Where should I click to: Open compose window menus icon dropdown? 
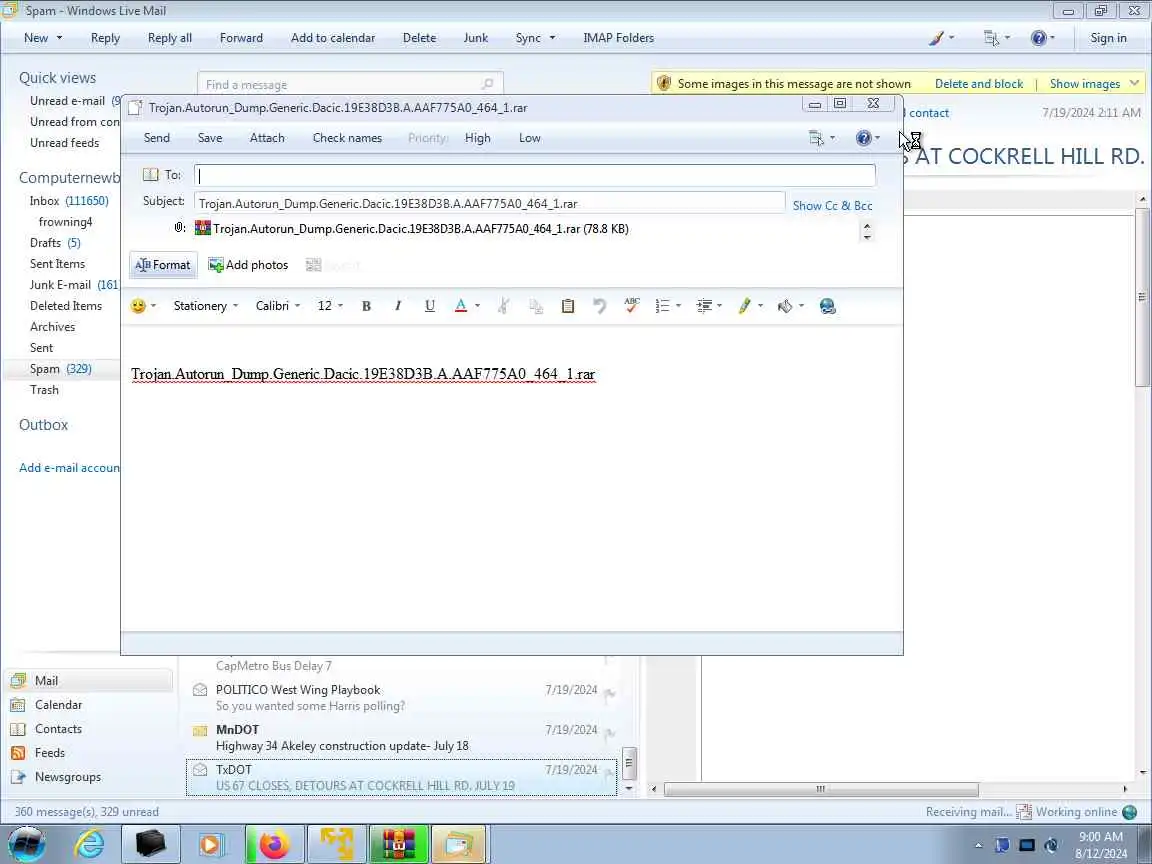tap(821, 137)
